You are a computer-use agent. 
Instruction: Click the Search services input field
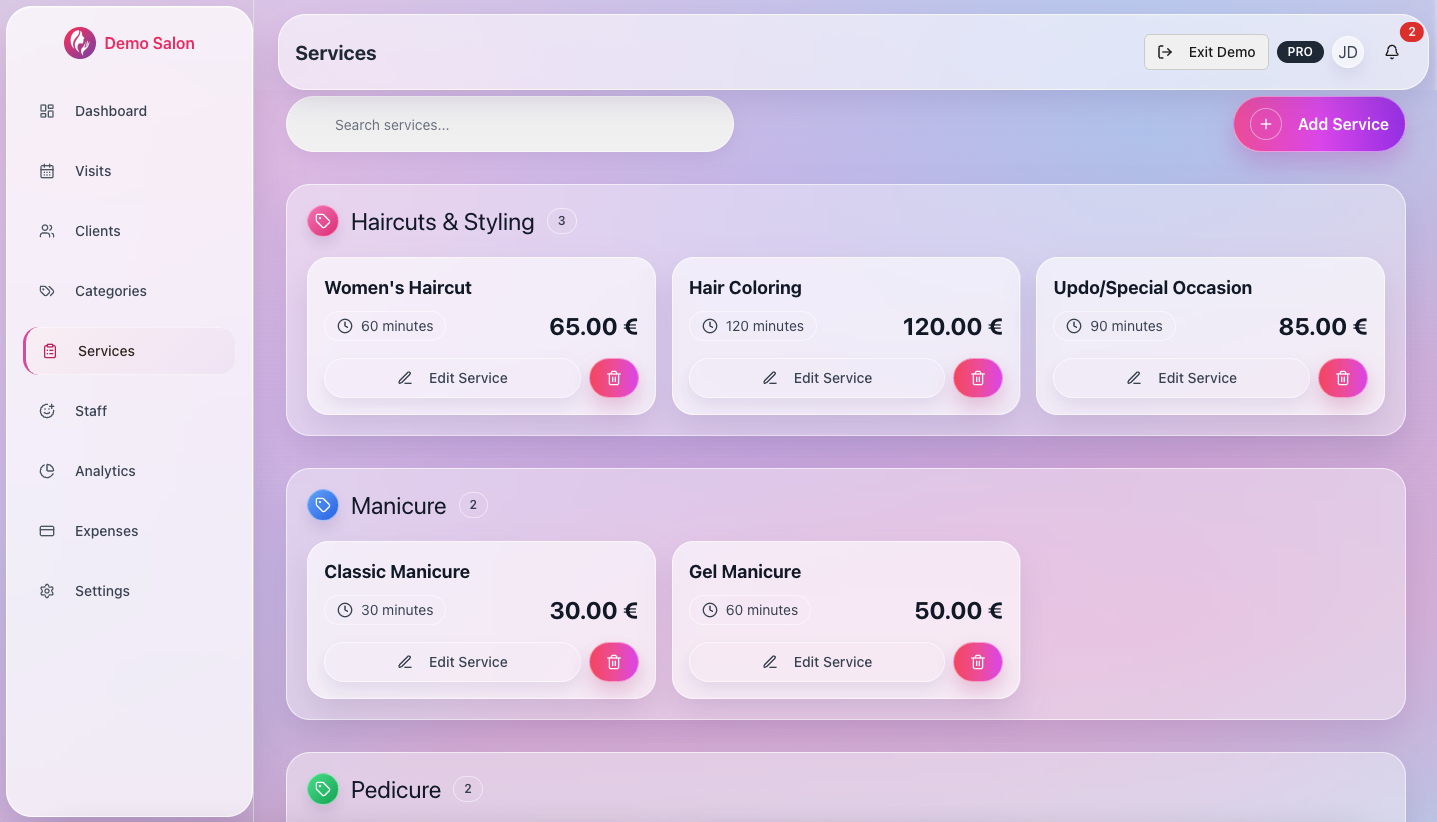tap(510, 125)
